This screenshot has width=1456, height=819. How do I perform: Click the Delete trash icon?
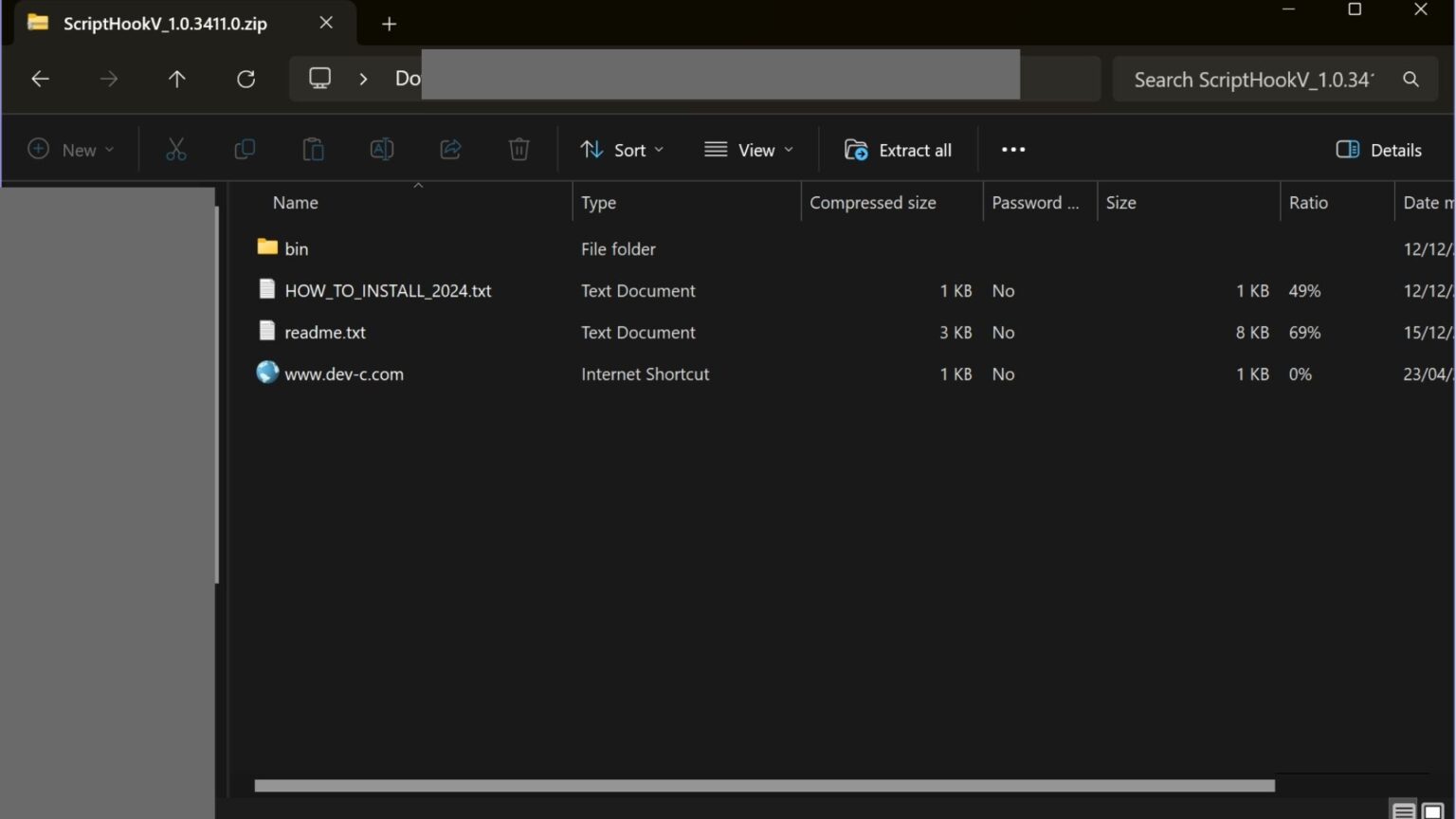(x=519, y=150)
